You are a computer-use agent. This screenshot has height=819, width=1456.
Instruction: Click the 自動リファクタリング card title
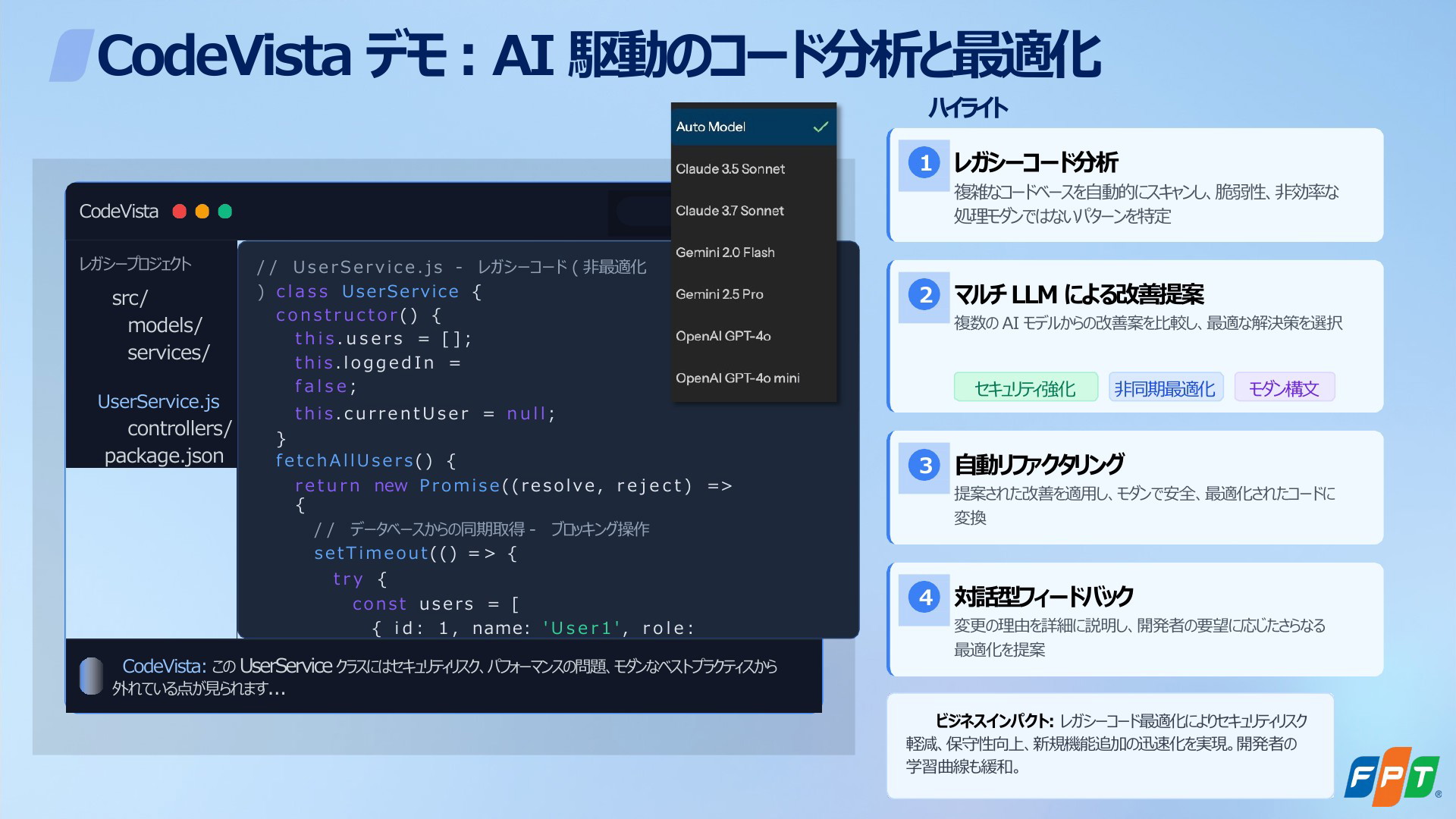(1038, 464)
